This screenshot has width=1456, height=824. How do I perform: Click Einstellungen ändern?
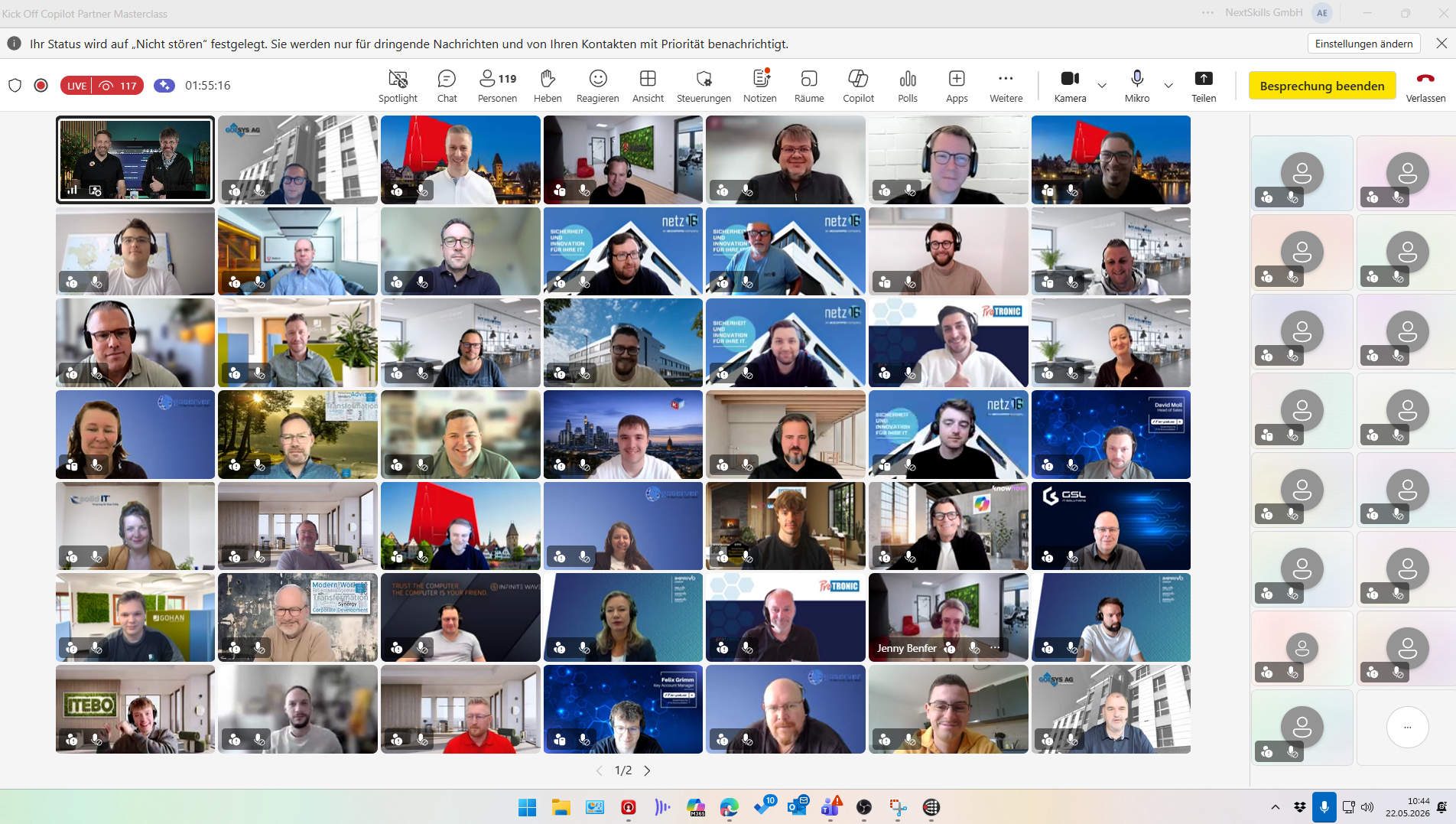[1363, 44]
